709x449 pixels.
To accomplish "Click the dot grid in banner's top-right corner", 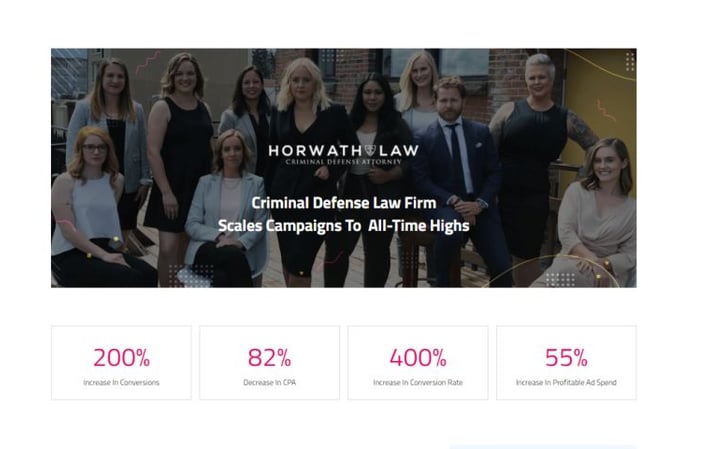I will (630, 62).
